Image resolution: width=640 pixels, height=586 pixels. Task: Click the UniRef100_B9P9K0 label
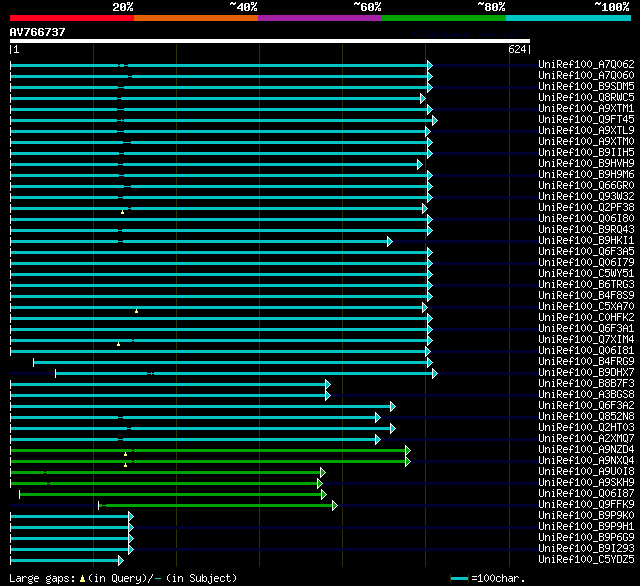tap(586, 516)
